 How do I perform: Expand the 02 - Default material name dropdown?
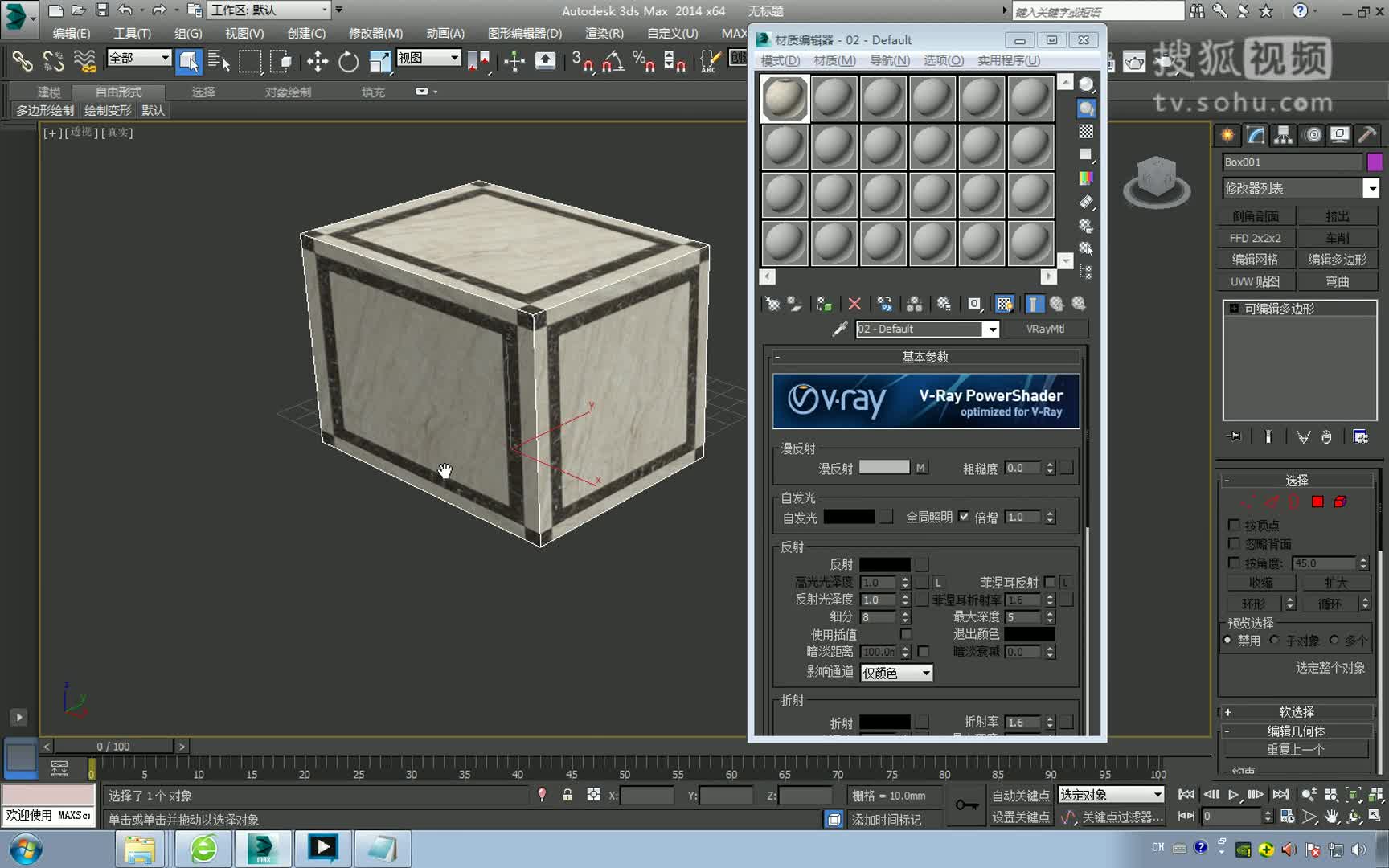992,329
